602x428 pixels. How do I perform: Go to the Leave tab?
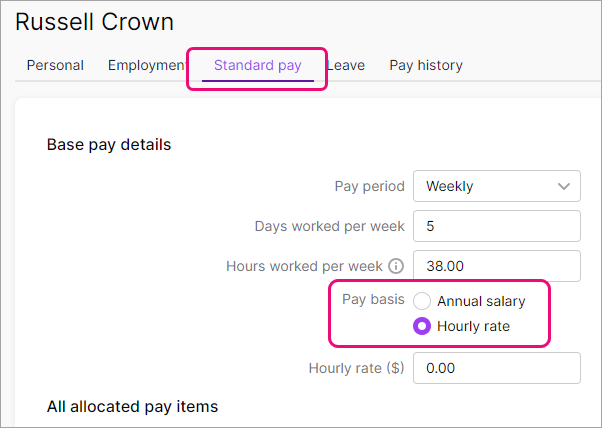tap(346, 65)
